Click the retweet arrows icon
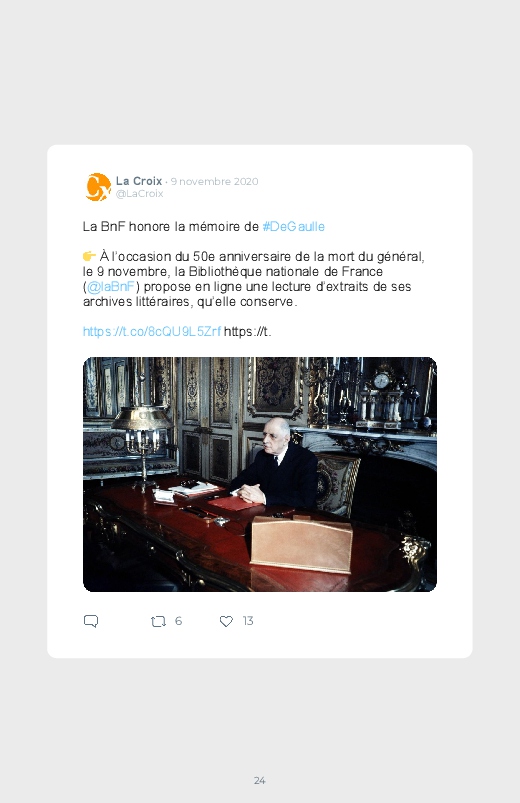520x803 pixels. click(x=158, y=621)
